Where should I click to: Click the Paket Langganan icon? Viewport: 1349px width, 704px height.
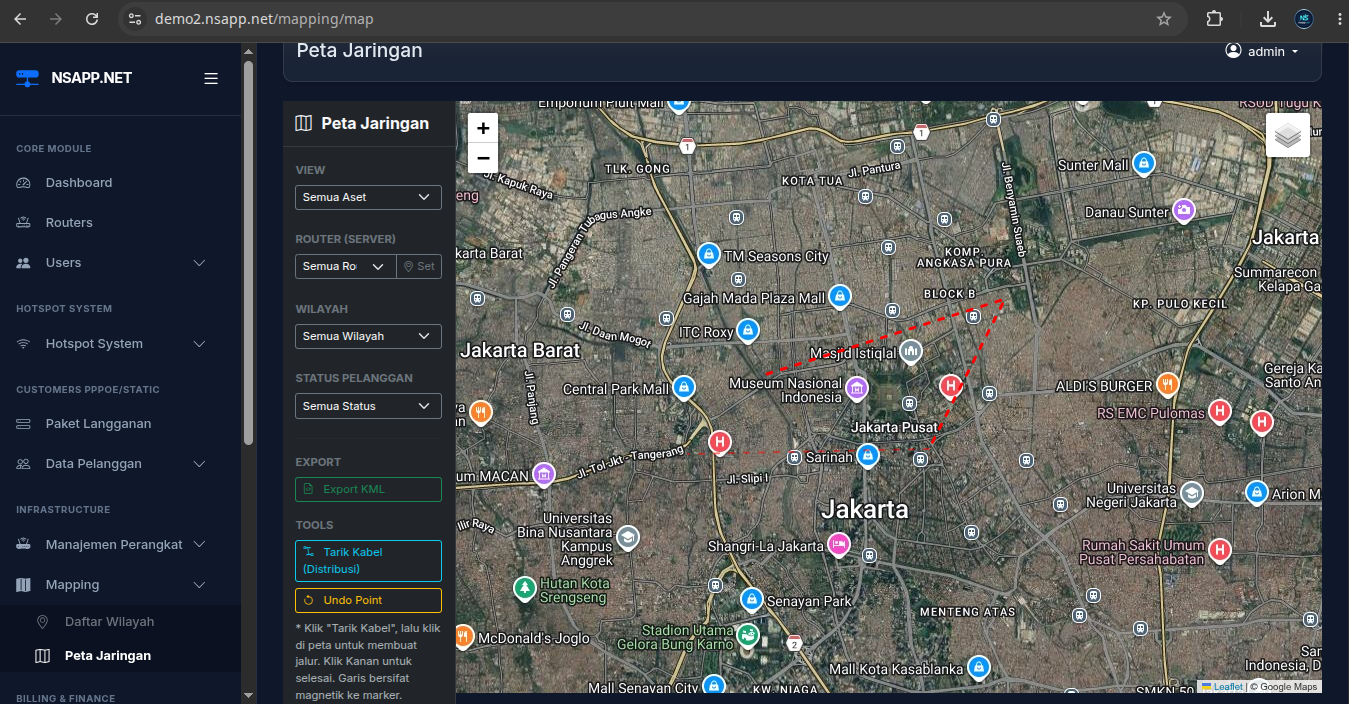pos(24,424)
